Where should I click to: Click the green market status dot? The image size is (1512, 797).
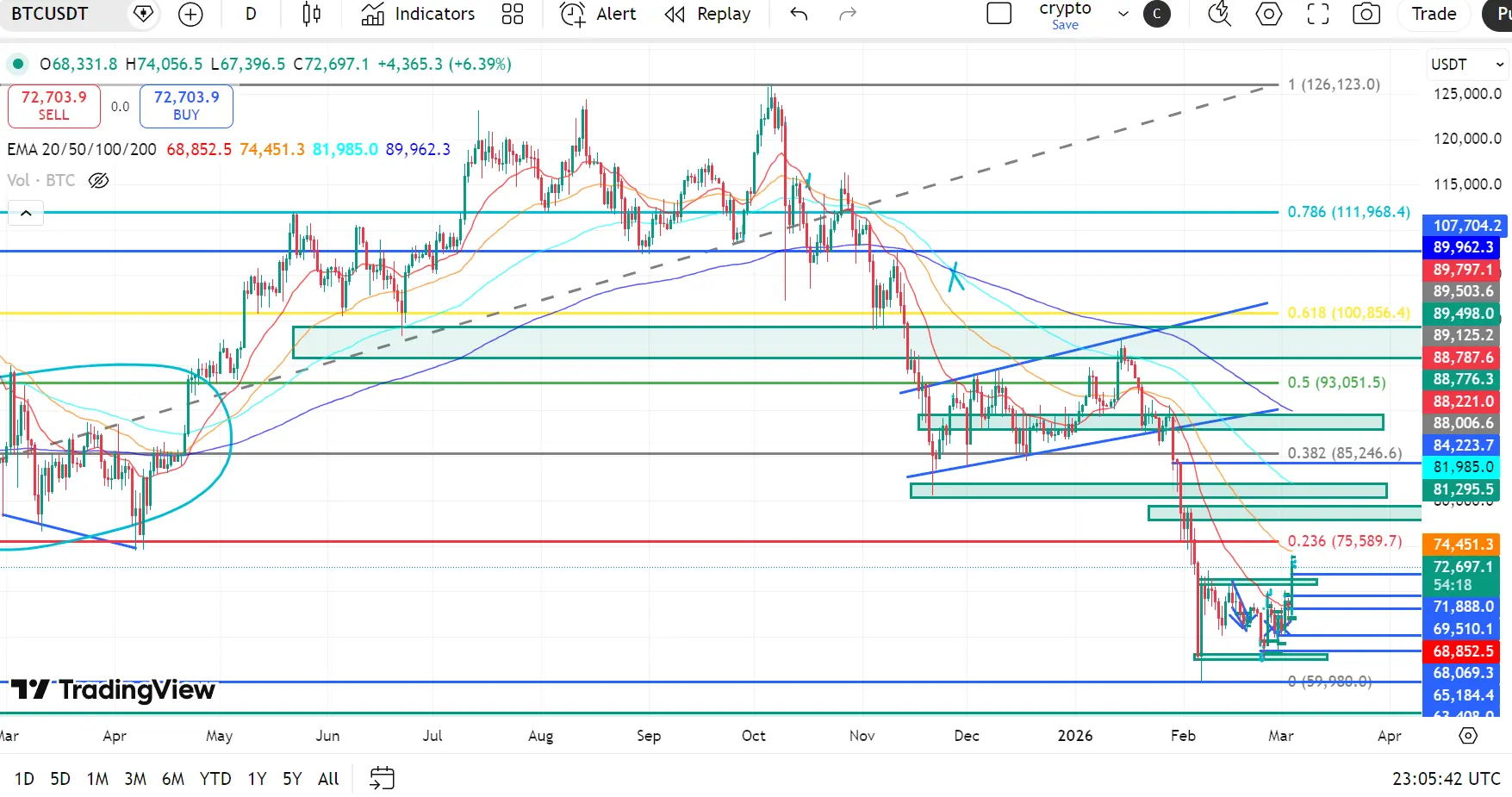point(17,64)
